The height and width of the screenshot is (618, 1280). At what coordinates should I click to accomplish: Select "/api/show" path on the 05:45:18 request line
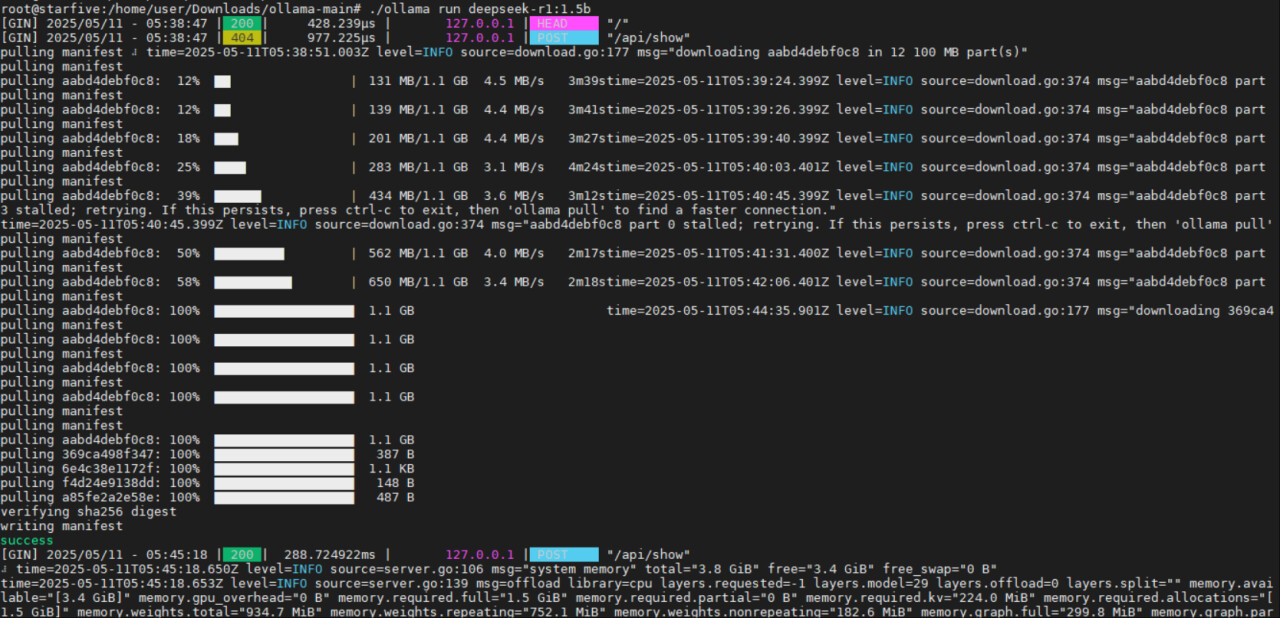(648, 555)
